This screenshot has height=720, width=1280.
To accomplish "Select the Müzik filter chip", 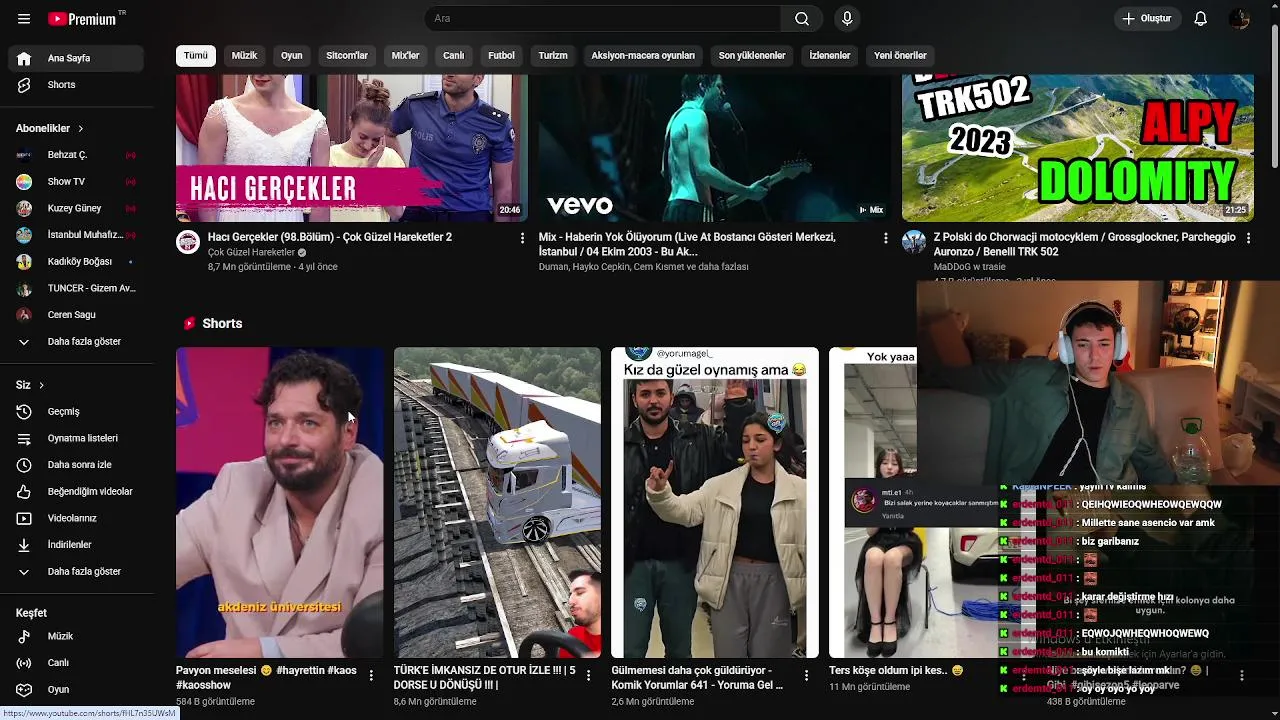I will [245, 56].
